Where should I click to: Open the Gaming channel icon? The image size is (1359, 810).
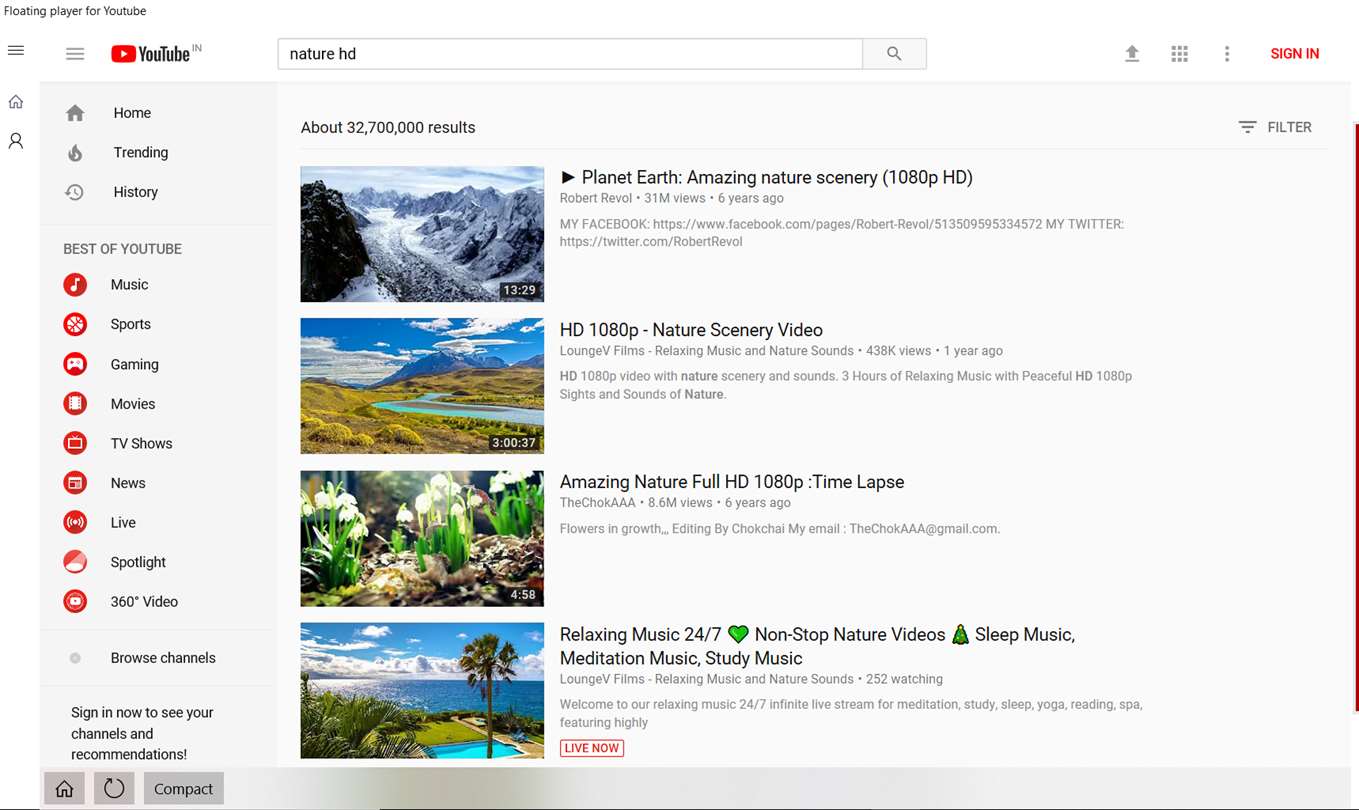click(x=75, y=364)
